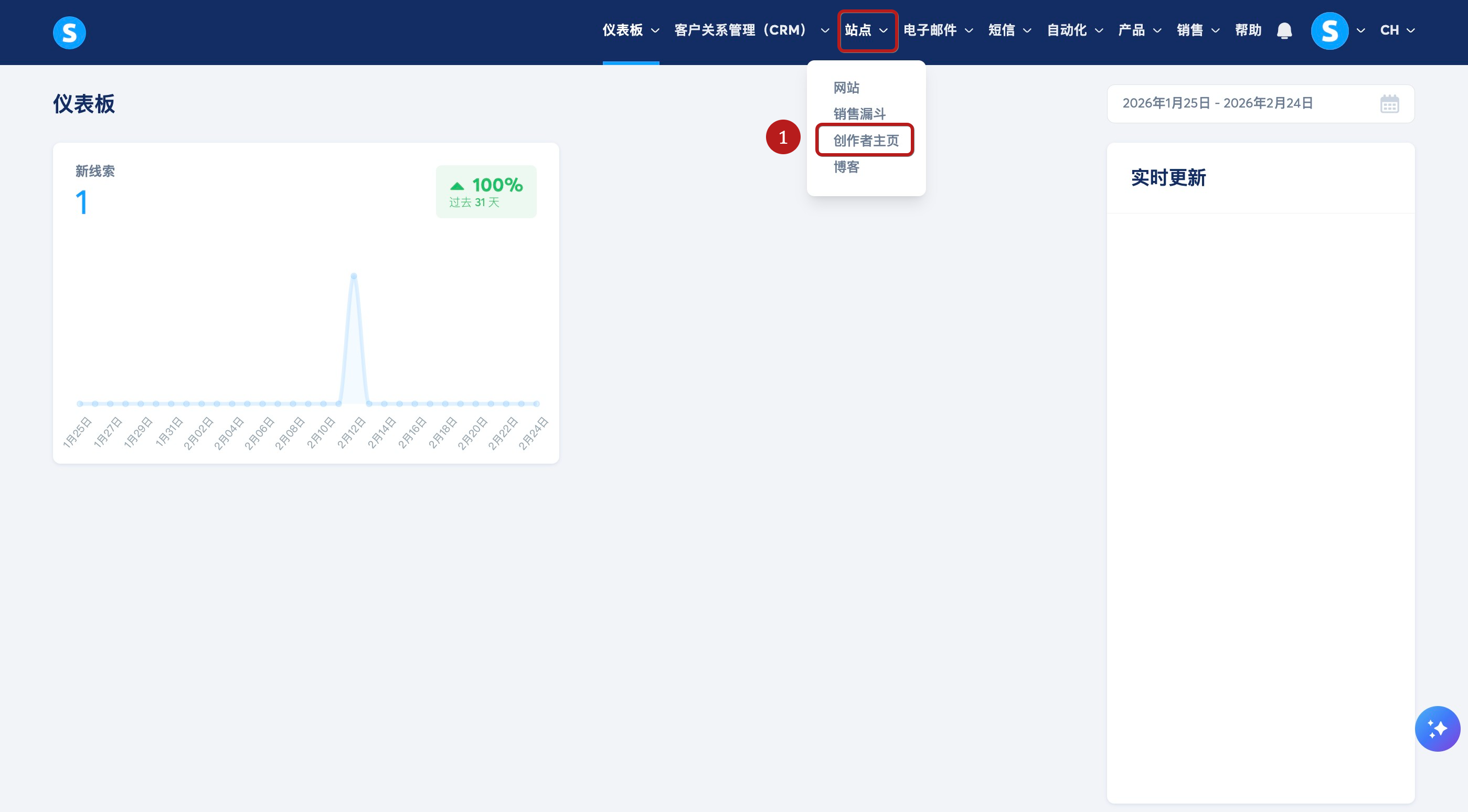The height and width of the screenshot is (812, 1468).
Task: Choose 销售漏斗 from the menu
Action: (x=859, y=114)
